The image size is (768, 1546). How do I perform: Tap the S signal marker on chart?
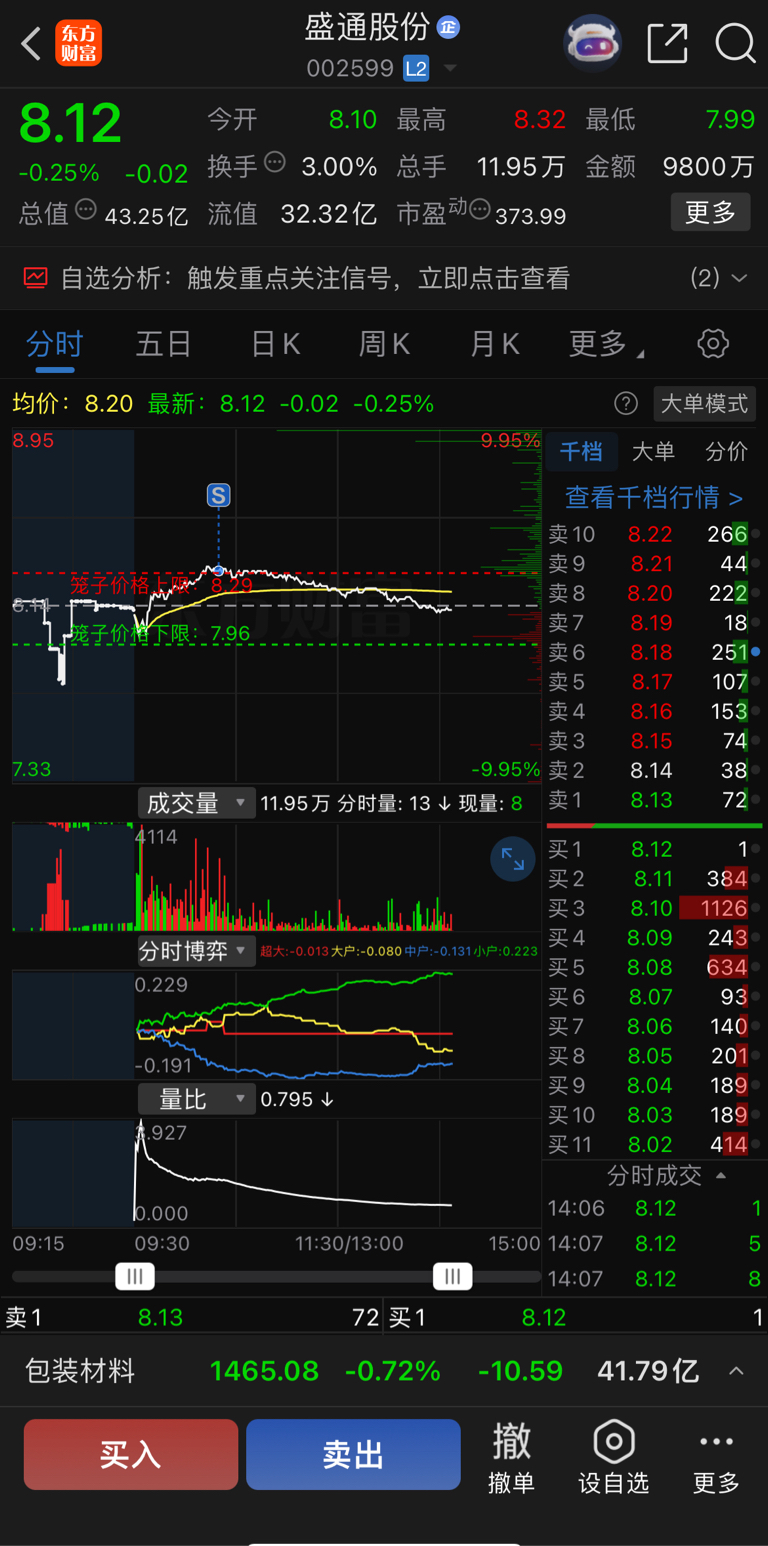click(218, 494)
